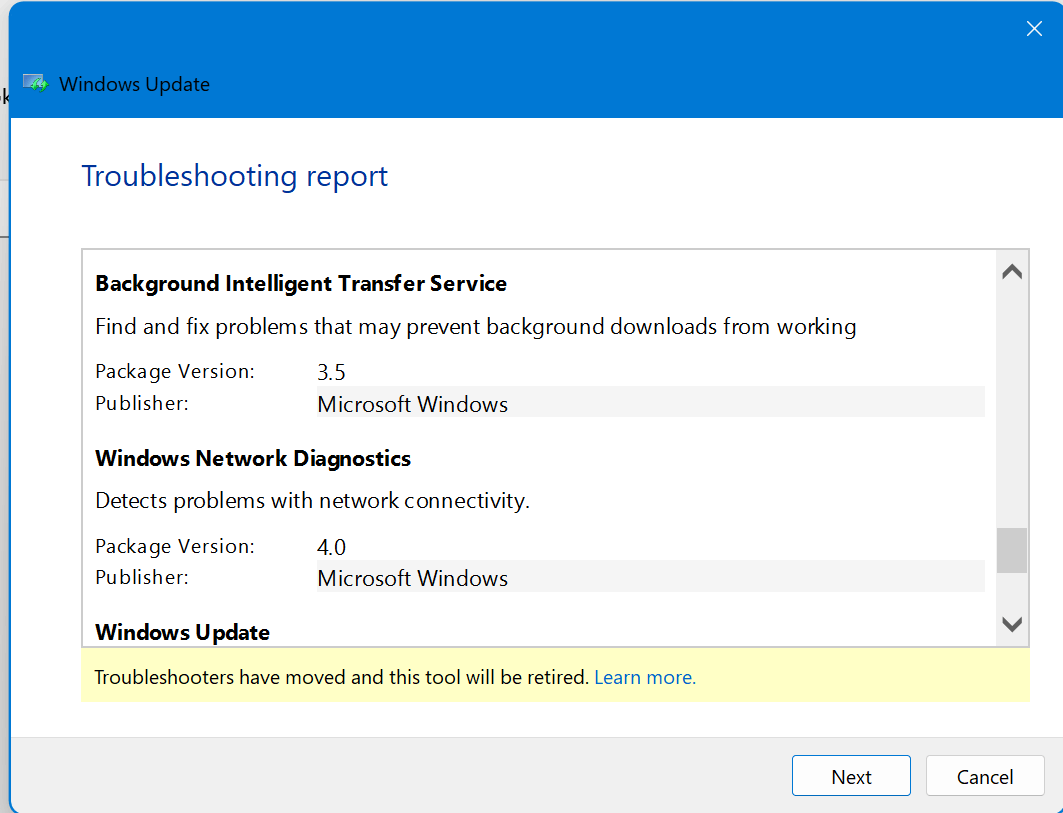Click package version value 3.5
This screenshot has height=813, width=1063.
[x=331, y=372]
